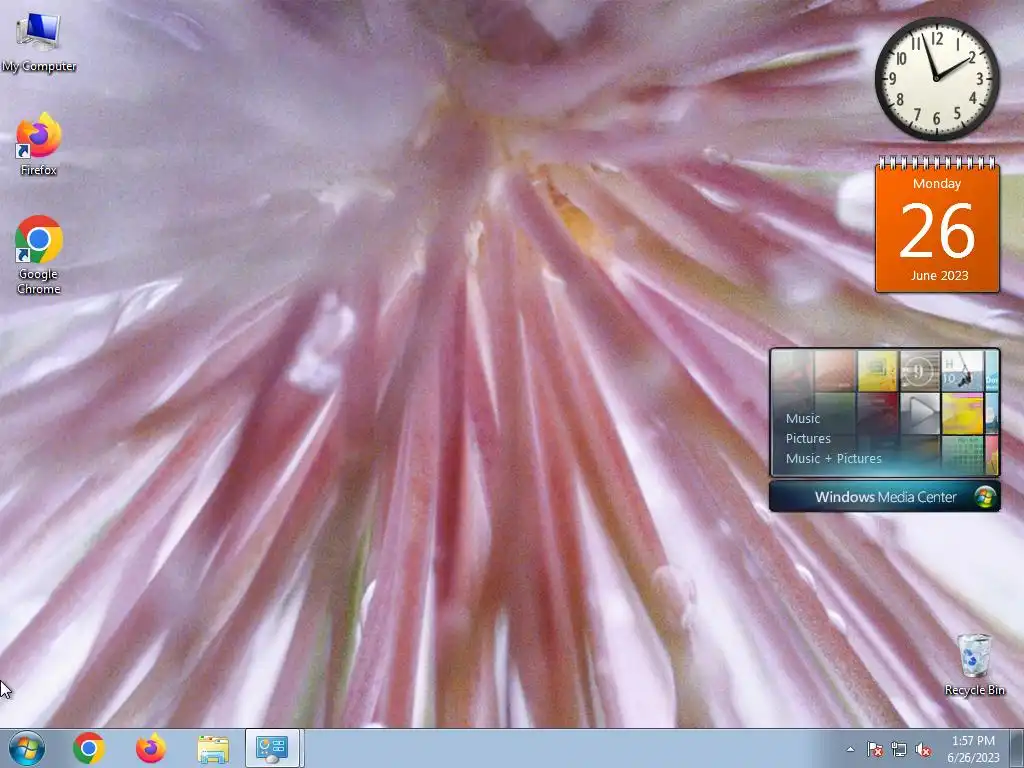Click the calendar gadget showing Monday 26

(x=937, y=225)
